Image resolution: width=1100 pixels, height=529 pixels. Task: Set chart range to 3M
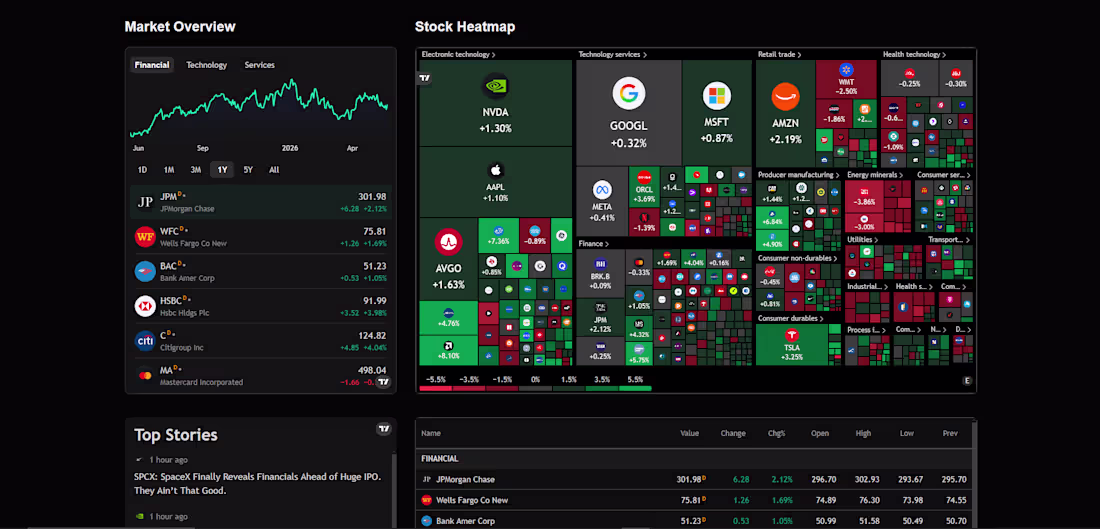[x=196, y=170]
